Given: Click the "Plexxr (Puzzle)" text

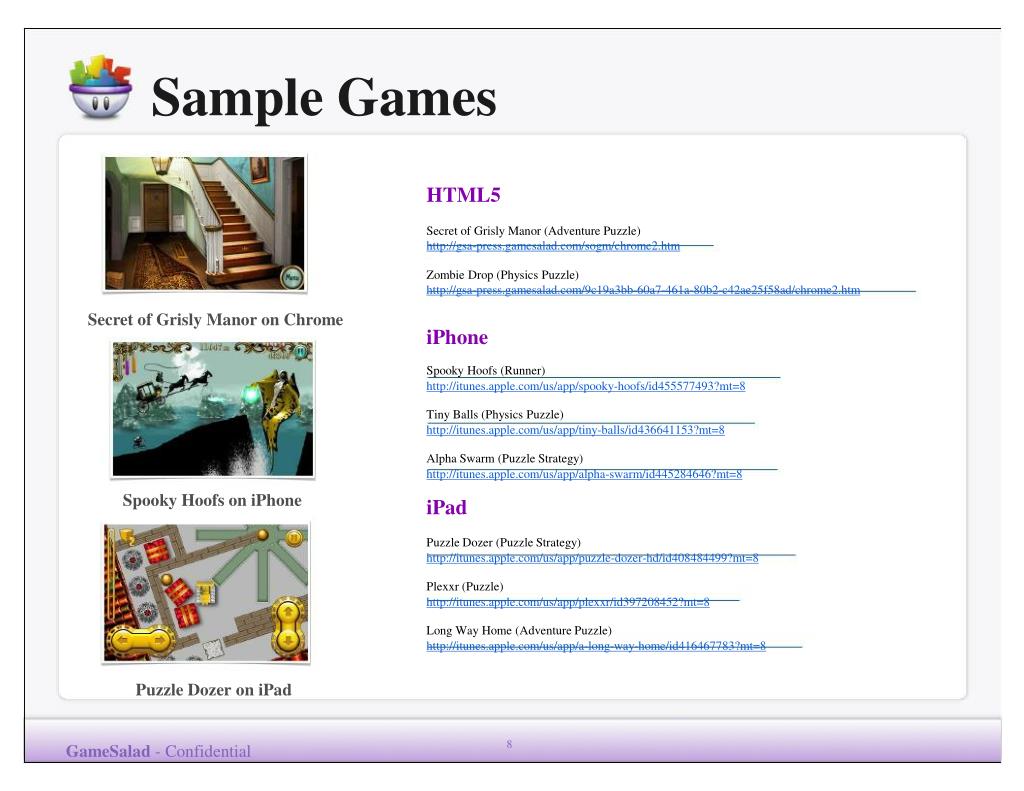Looking at the screenshot, I should (465, 587).
